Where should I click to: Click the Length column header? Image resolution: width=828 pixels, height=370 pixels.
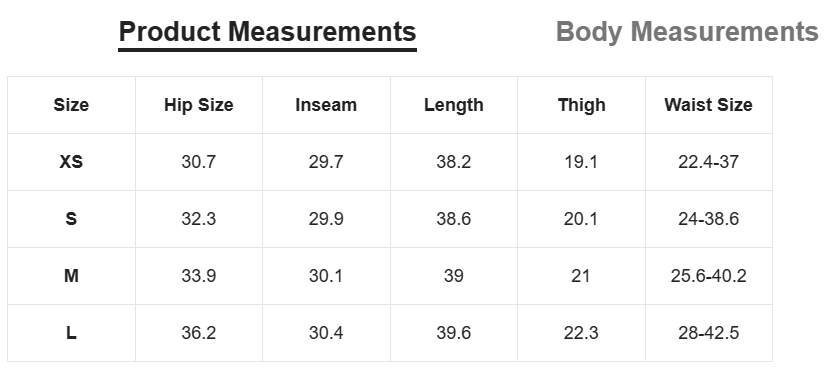point(454,105)
